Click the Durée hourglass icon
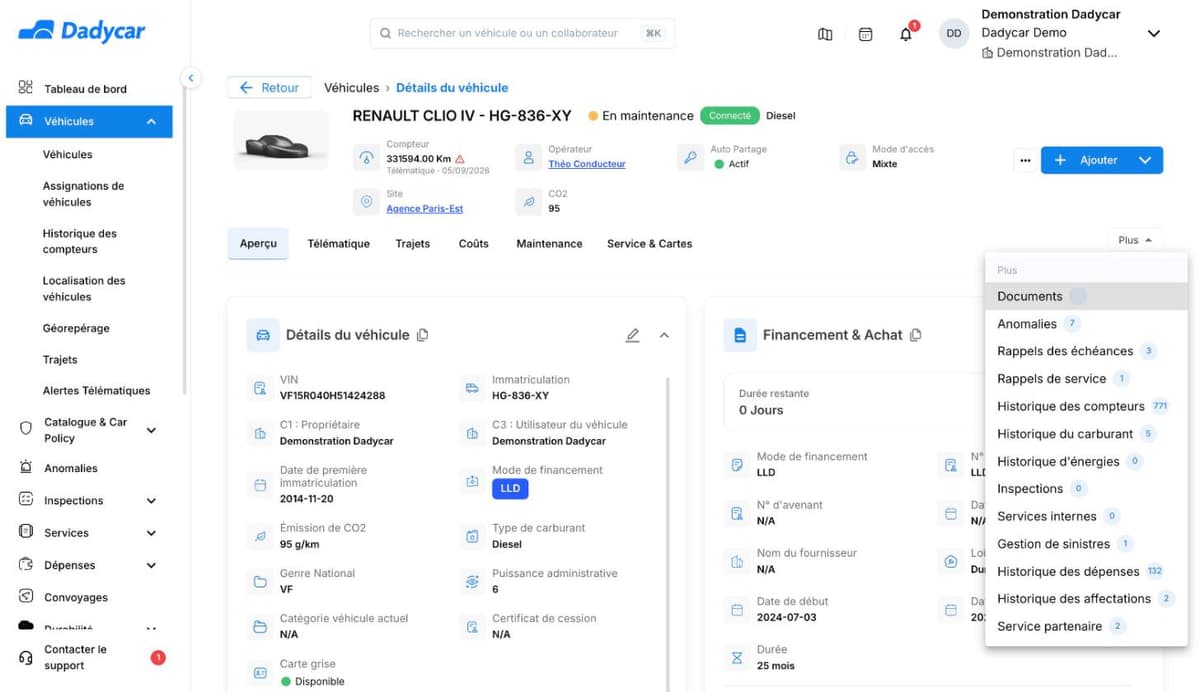The height and width of the screenshot is (692, 1200). [x=737, y=657]
